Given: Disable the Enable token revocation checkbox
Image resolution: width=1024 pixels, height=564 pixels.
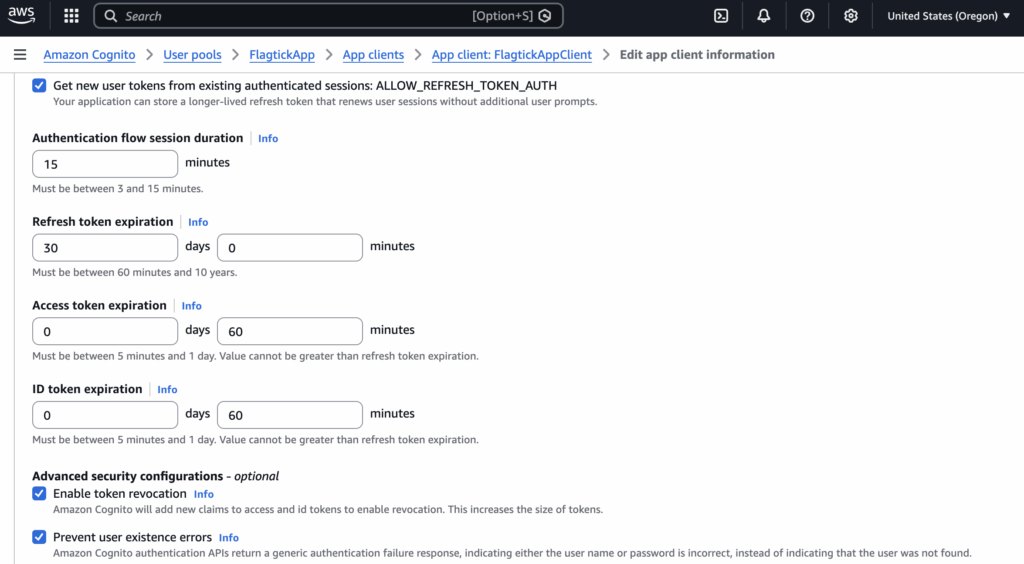Looking at the screenshot, I should [39, 493].
